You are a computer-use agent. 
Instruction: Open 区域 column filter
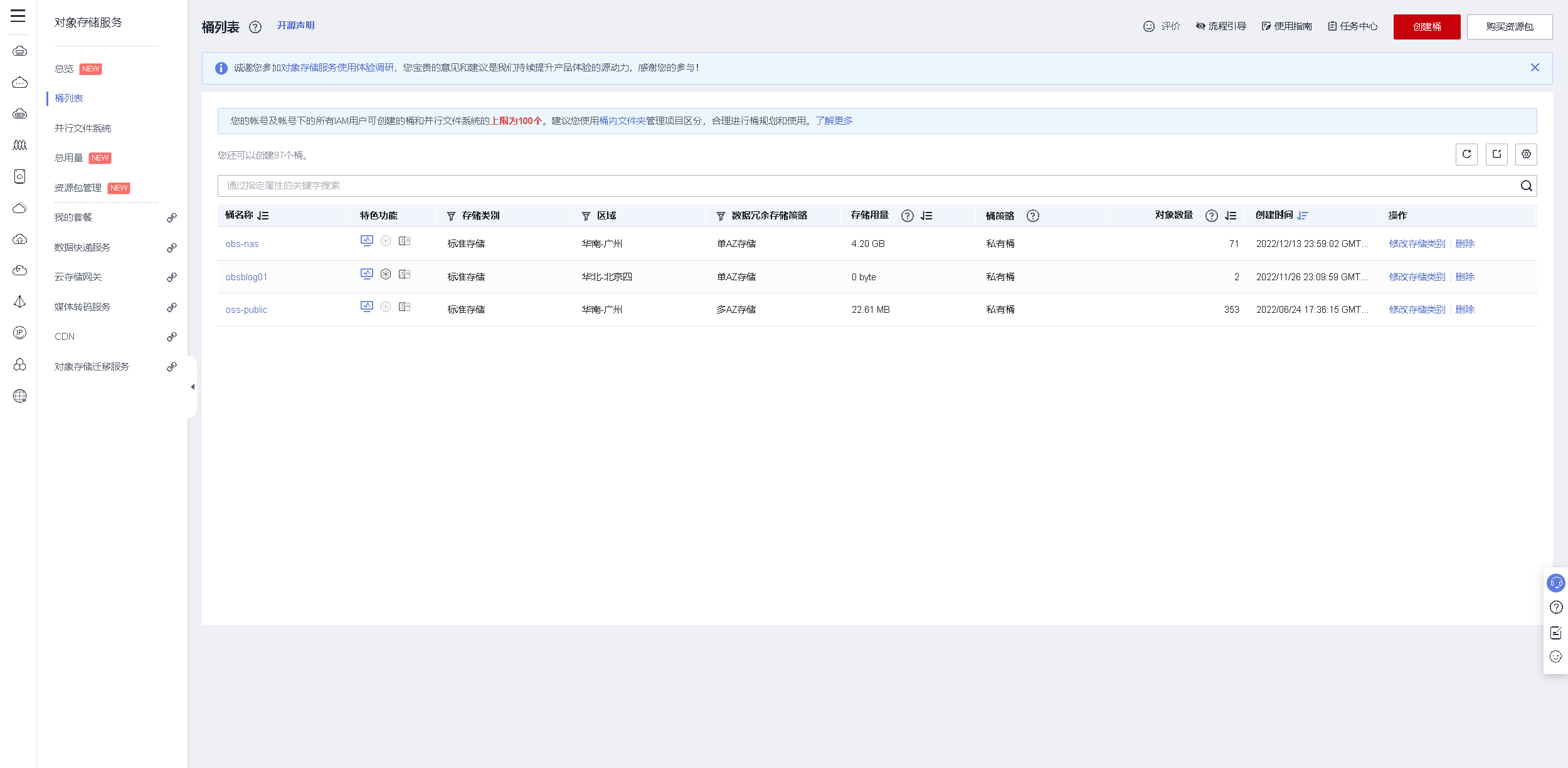pyautogui.click(x=586, y=216)
